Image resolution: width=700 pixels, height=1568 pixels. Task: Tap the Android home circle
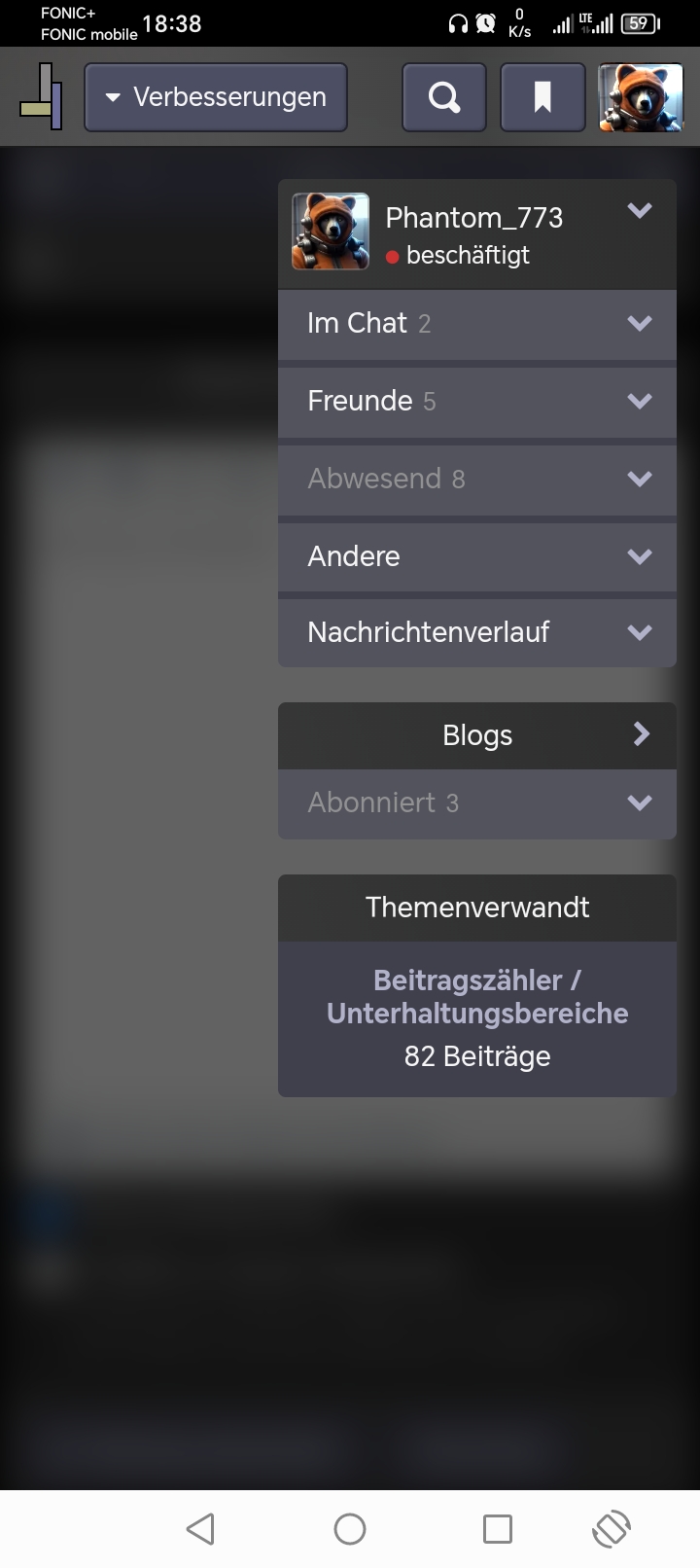(350, 1529)
